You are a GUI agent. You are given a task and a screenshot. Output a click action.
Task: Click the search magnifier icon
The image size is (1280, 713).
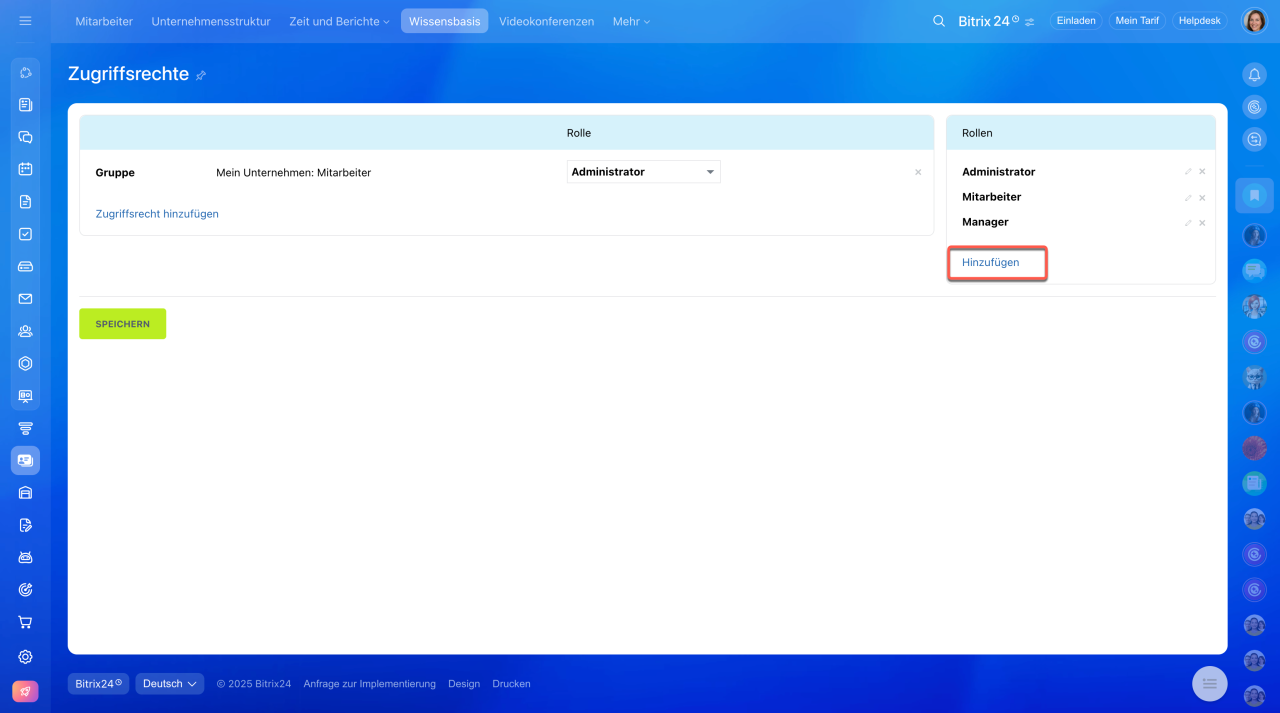click(x=938, y=21)
